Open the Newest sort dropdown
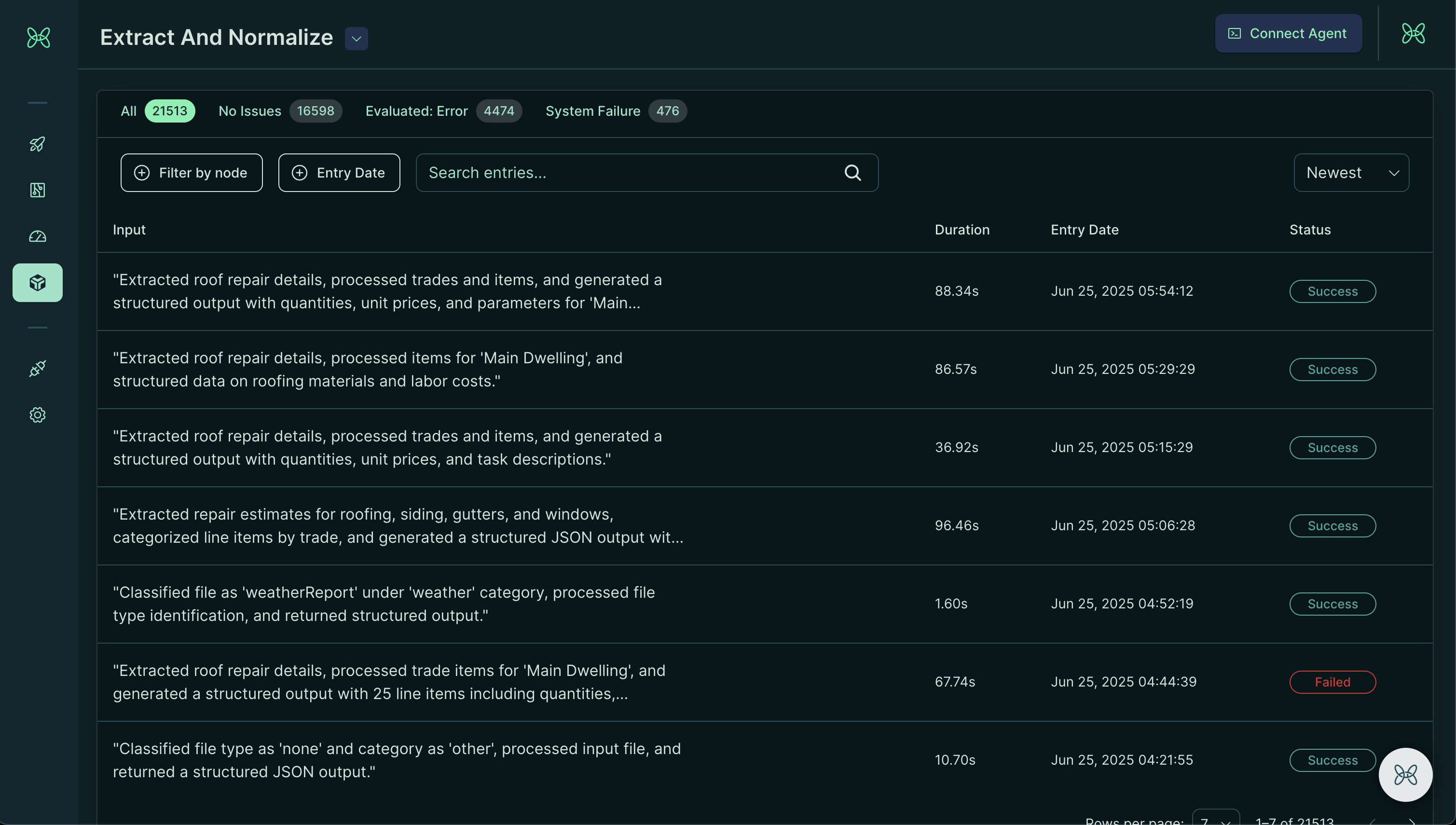 pos(1351,173)
